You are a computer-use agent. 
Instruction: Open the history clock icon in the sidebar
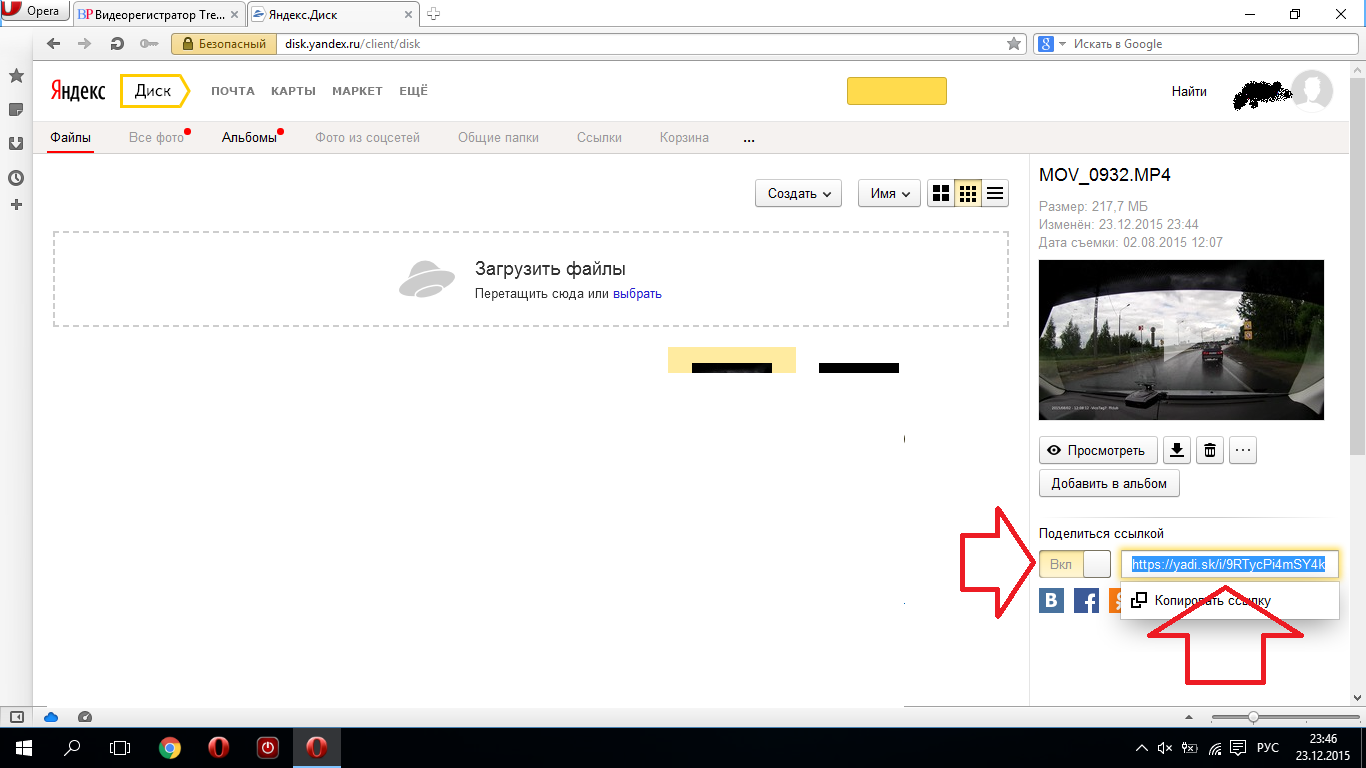point(16,178)
